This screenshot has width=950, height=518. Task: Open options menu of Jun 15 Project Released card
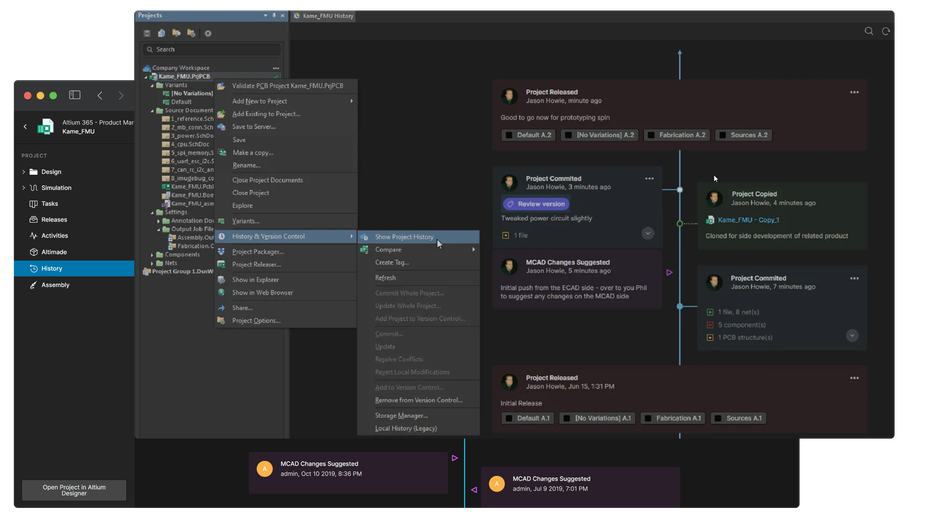click(854, 377)
